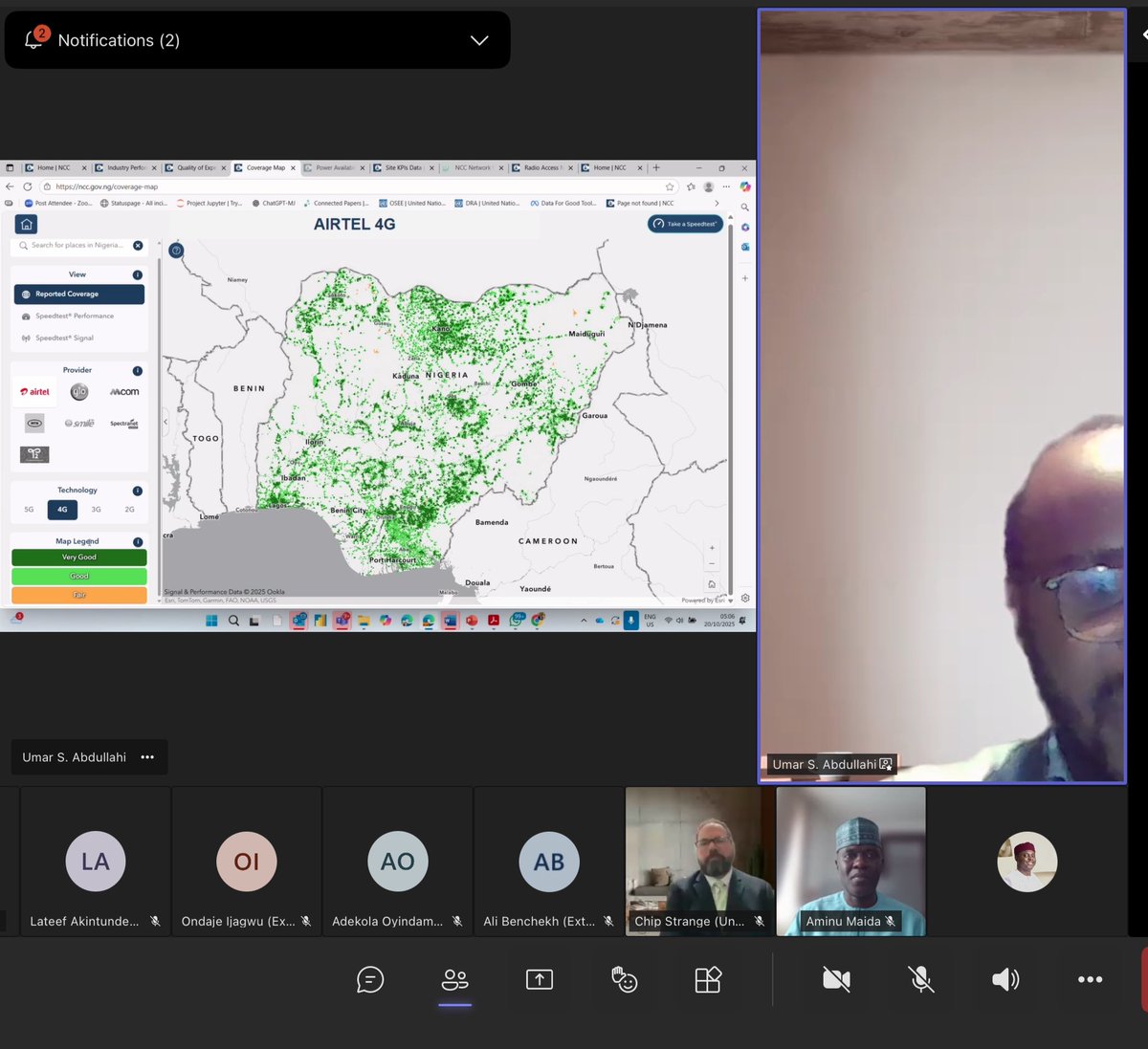1148x1049 pixels.
Task: Choose the MTN provider logo
Action: 34,423
